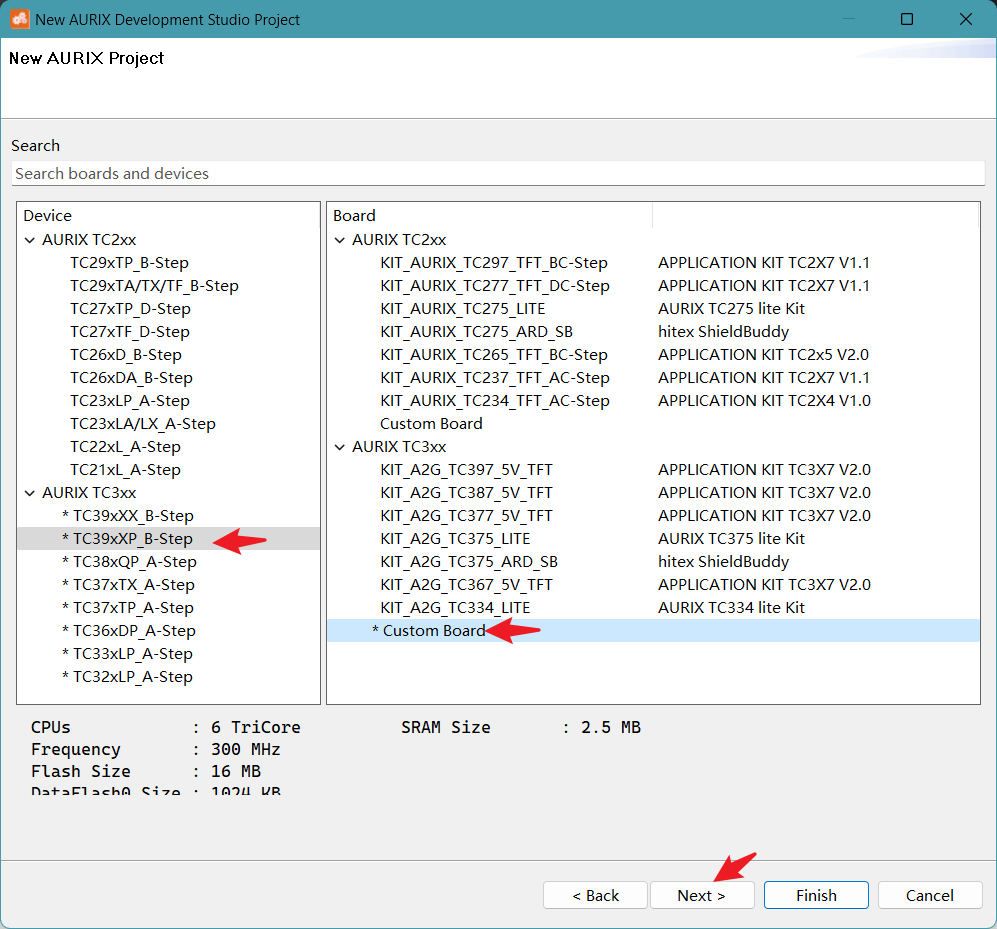Click the AURIX TC275 lite Kit description
Image resolution: width=997 pixels, height=929 pixels.
pos(731,308)
